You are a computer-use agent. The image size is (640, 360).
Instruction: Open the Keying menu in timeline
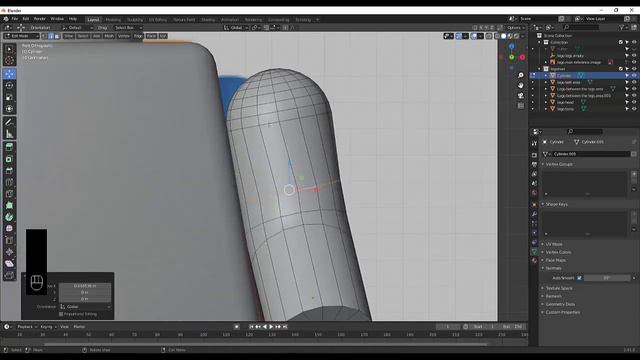tap(48, 327)
